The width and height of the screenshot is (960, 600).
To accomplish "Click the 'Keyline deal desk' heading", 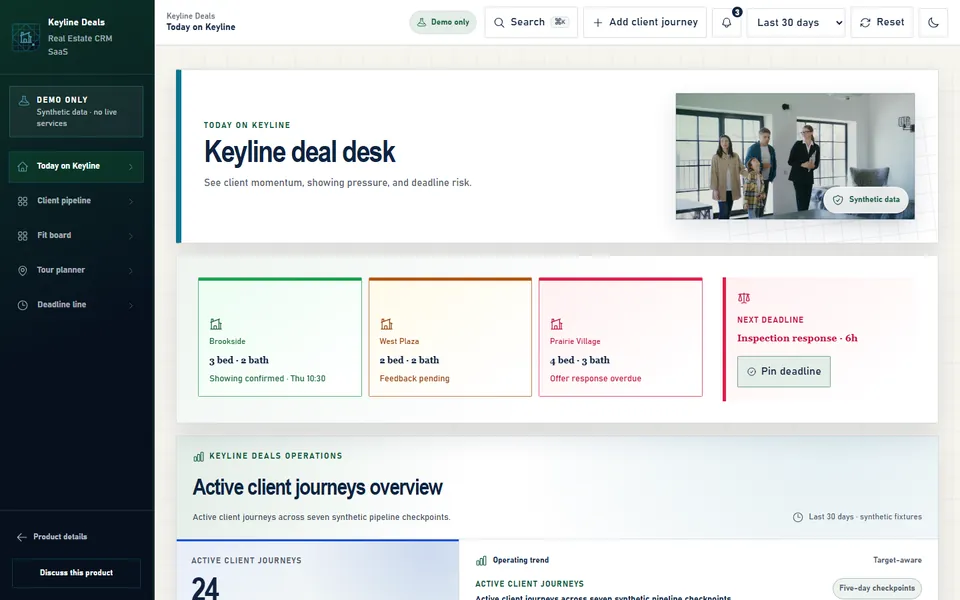I will [x=299, y=152].
